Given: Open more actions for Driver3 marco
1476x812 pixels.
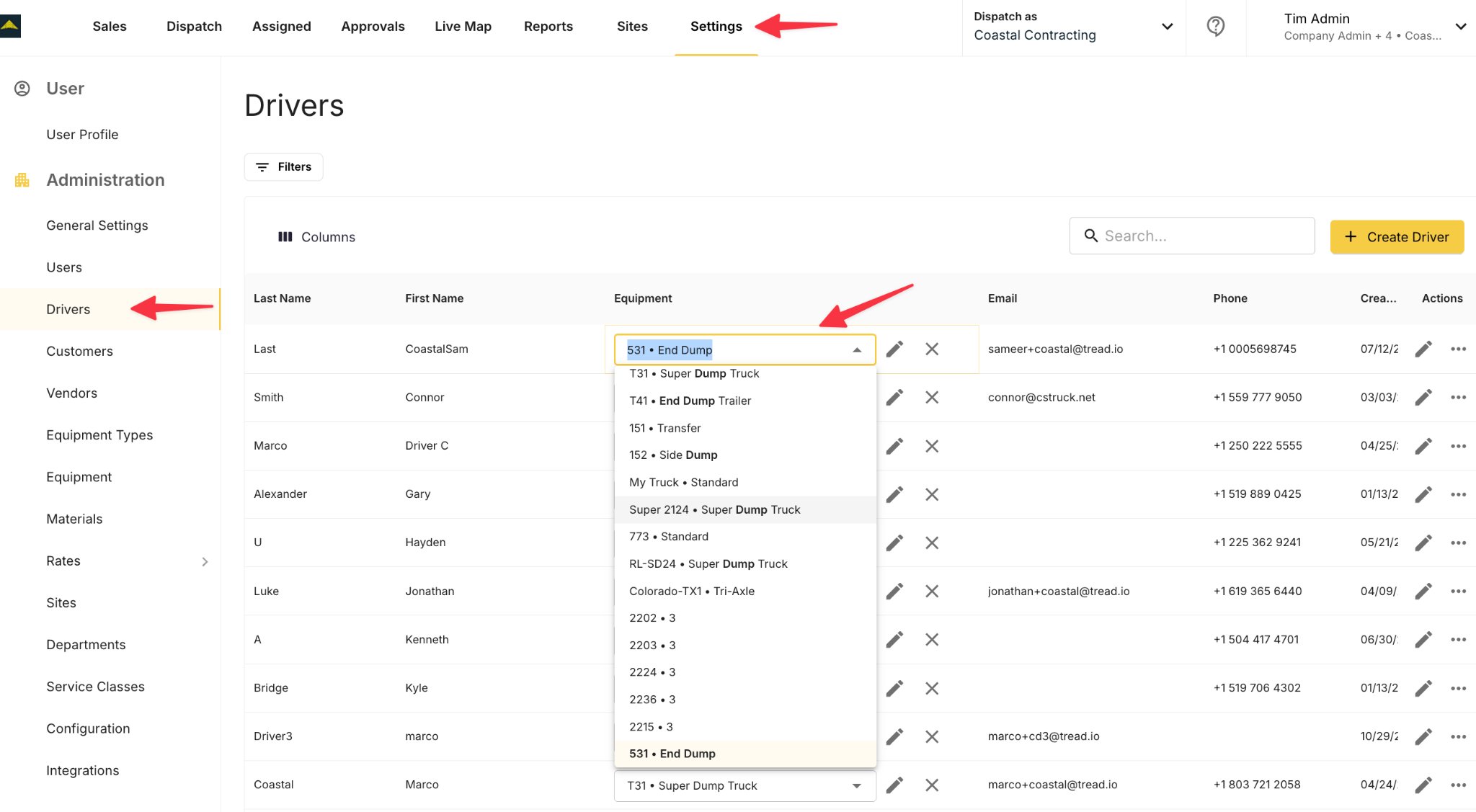Looking at the screenshot, I should (x=1459, y=736).
